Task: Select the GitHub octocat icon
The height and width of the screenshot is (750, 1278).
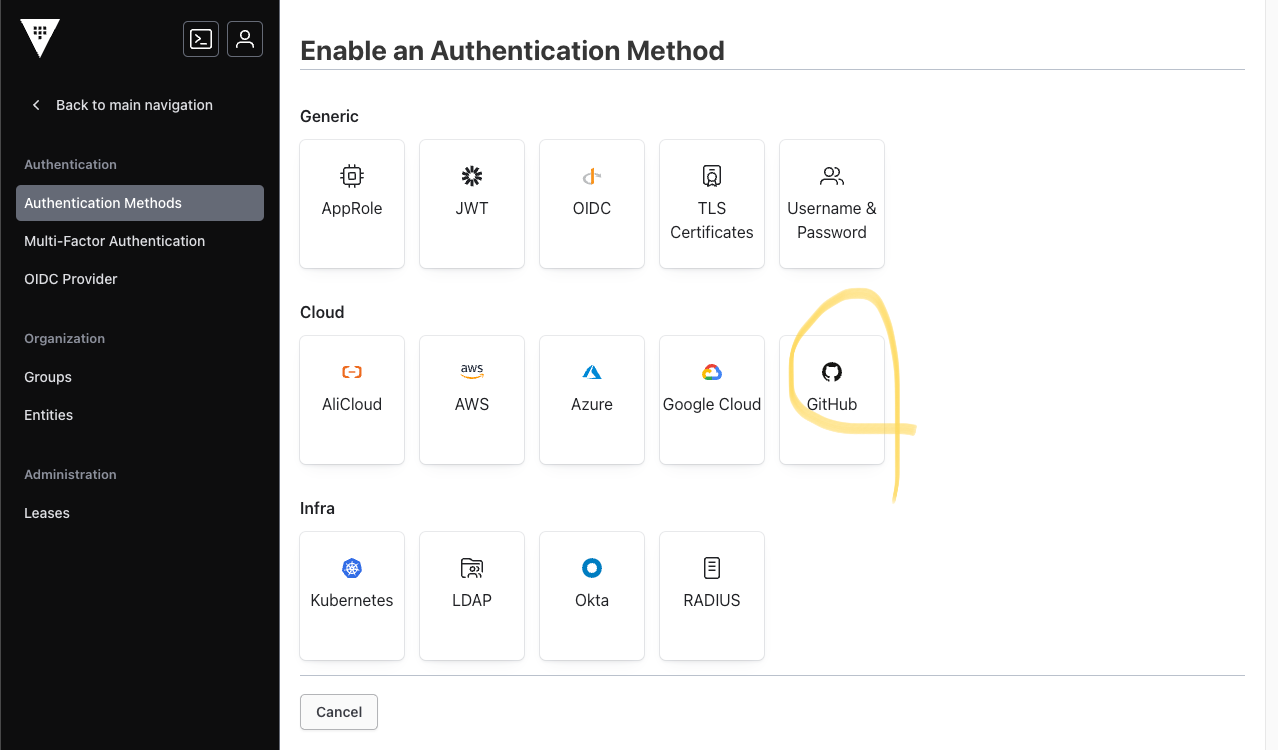Action: coord(832,372)
